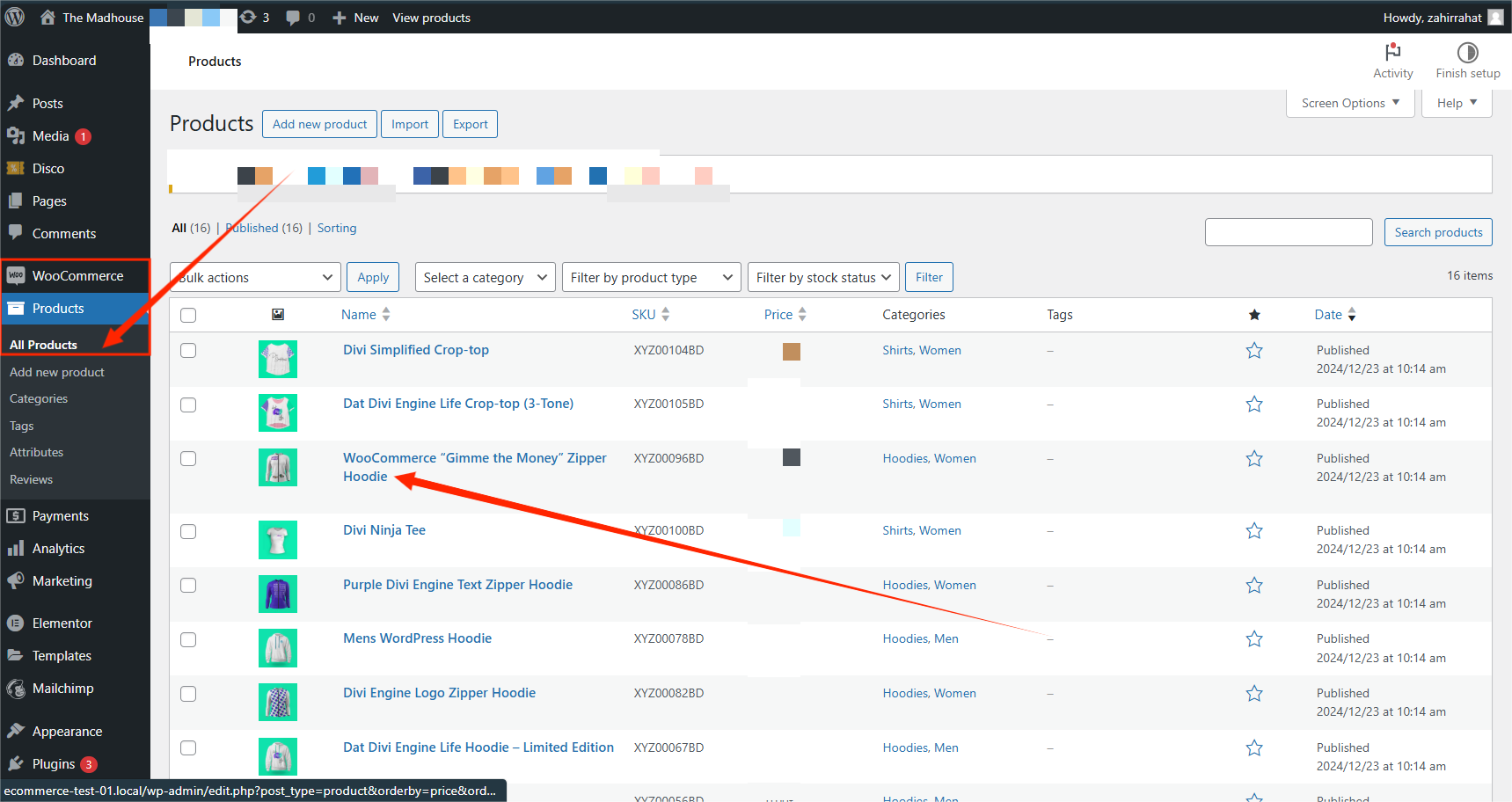This screenshot has width=1512, height=802.
Task: View the Activity panel
Action: point(1392,60)
